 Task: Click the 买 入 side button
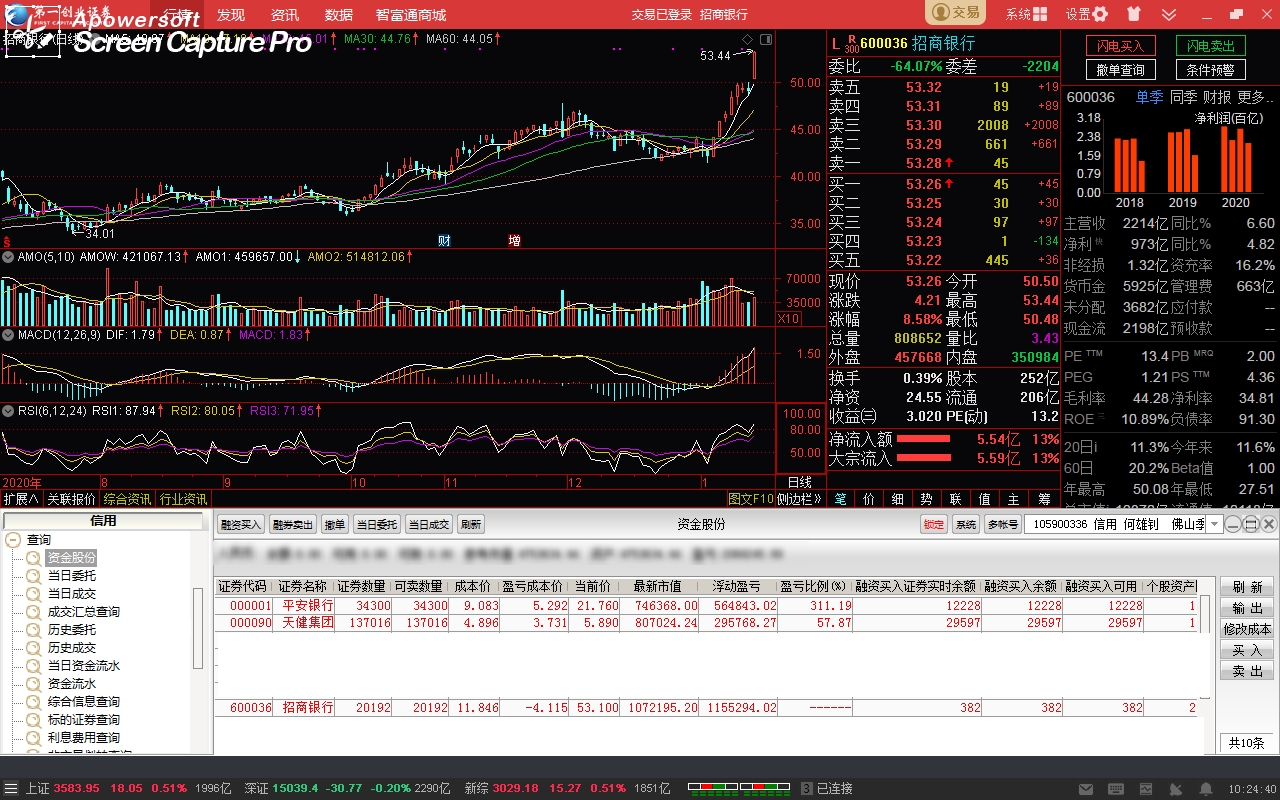point(1247,650)
